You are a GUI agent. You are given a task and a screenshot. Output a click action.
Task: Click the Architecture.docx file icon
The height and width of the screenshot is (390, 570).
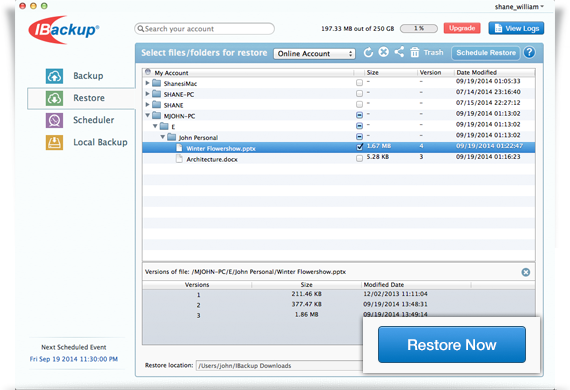[x=179, y=159]
